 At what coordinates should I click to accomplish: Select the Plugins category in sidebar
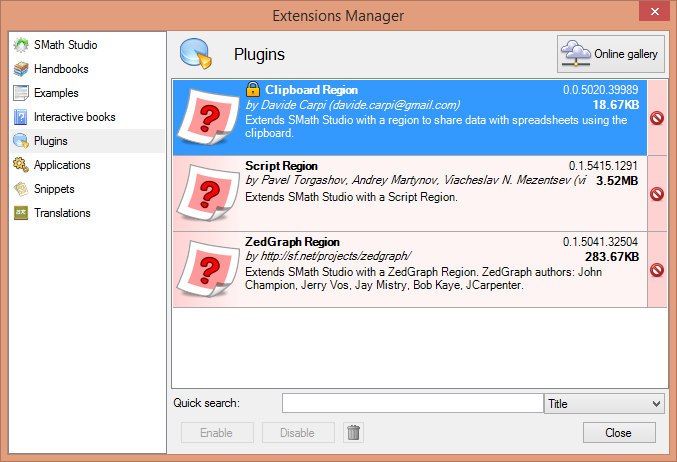(50, 141)
